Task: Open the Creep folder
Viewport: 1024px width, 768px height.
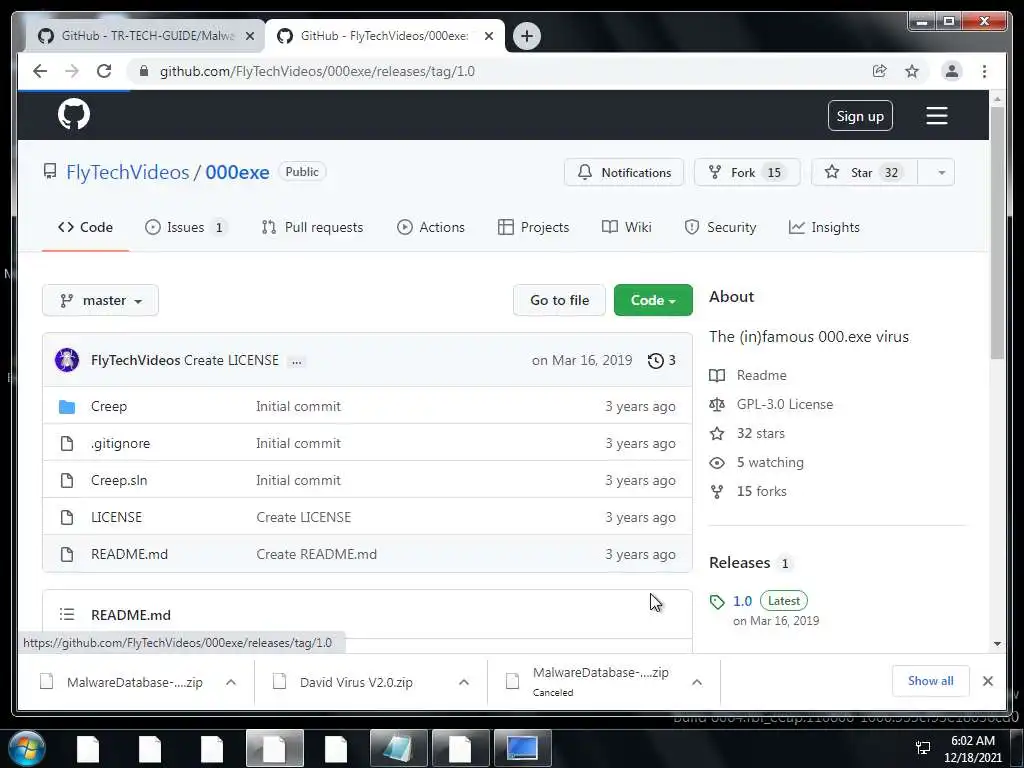Action: (x=108, y=406)
